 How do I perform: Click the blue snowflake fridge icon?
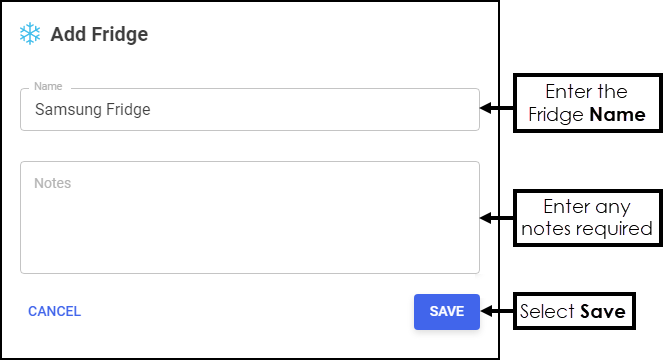(x=30, y=34)
